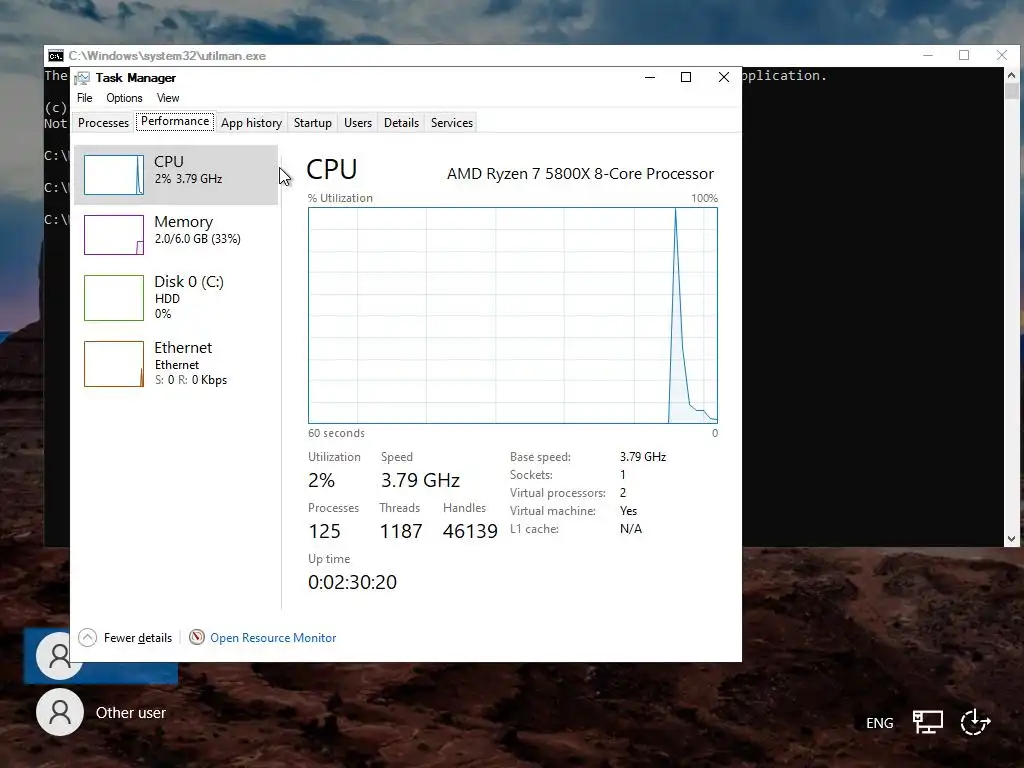Click the L1 cache value N/A
Screen dimensions: 1024x768
631,529
